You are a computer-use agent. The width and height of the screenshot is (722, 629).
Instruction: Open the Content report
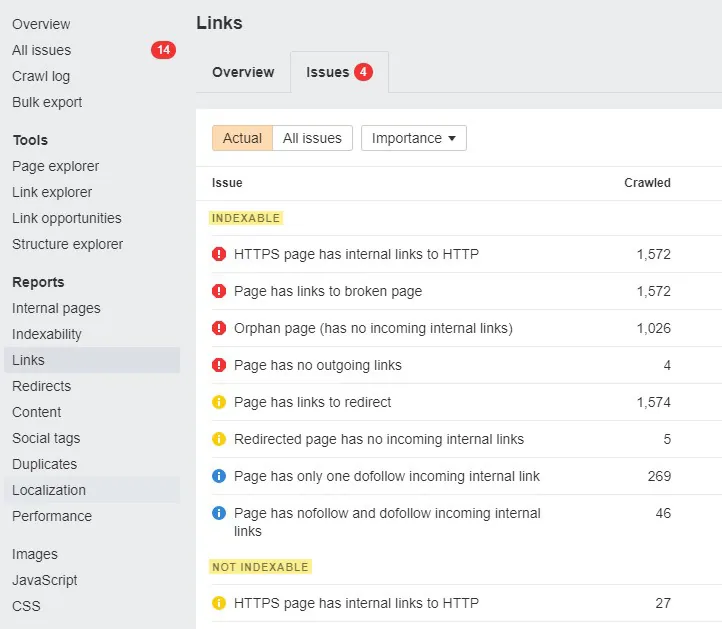point(36,412)
